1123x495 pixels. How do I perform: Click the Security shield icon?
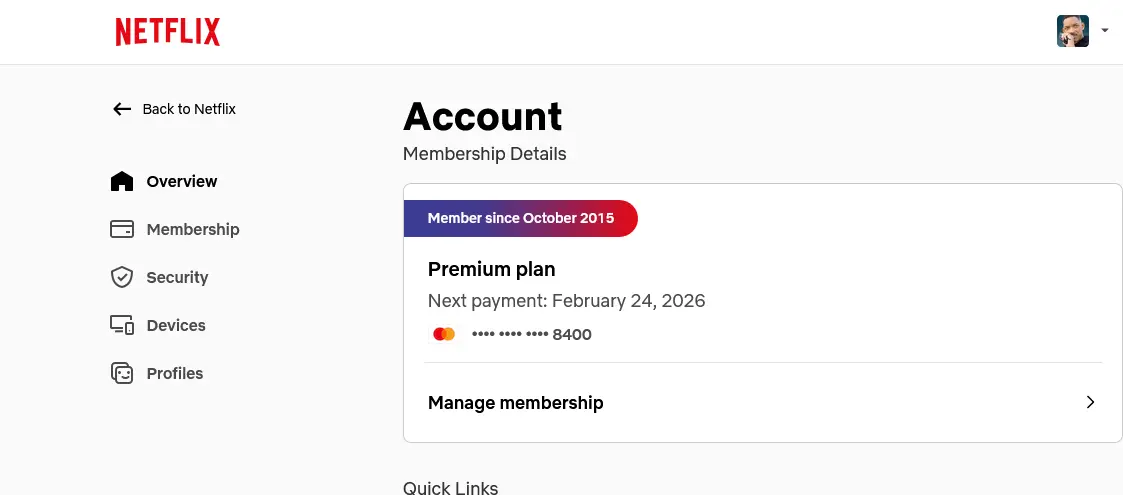tap(122, 277)
